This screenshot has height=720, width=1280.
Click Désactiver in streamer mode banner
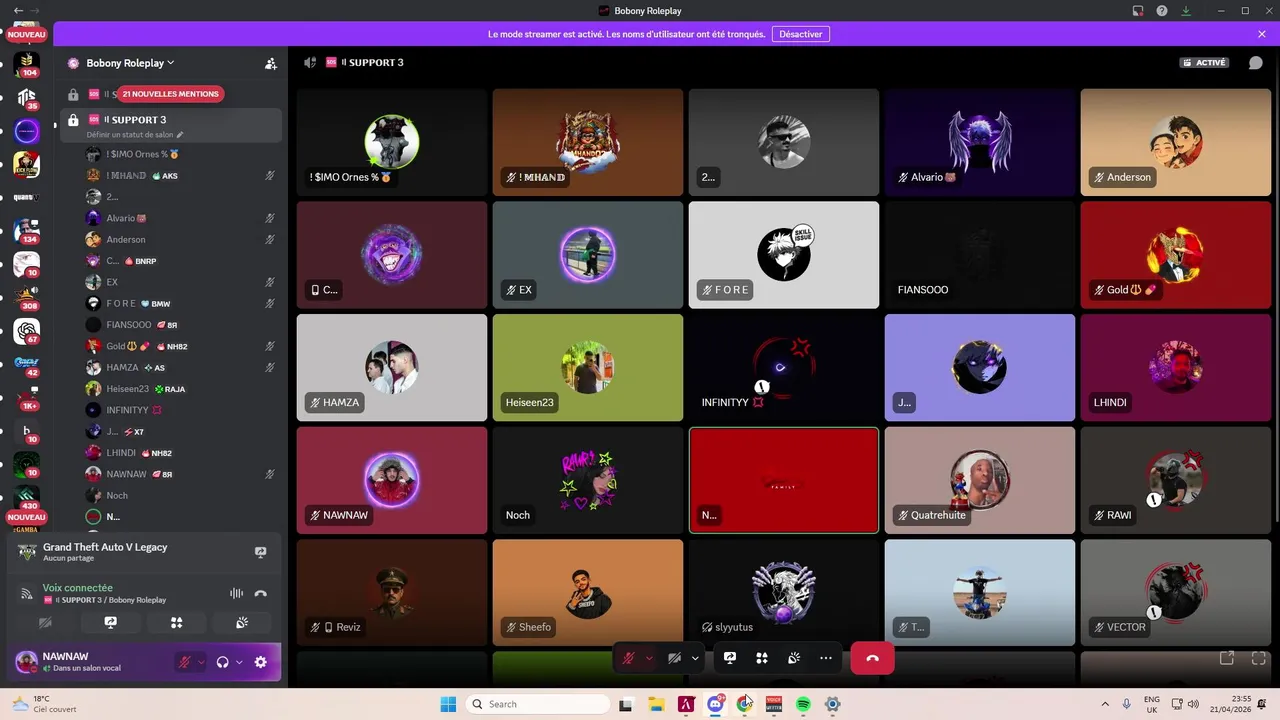(801, 34)
